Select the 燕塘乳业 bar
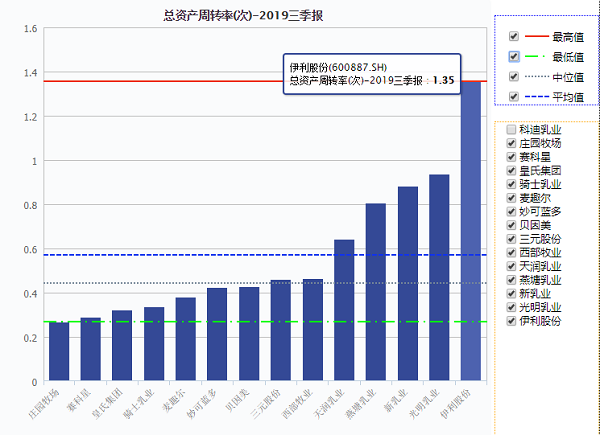 375,292
